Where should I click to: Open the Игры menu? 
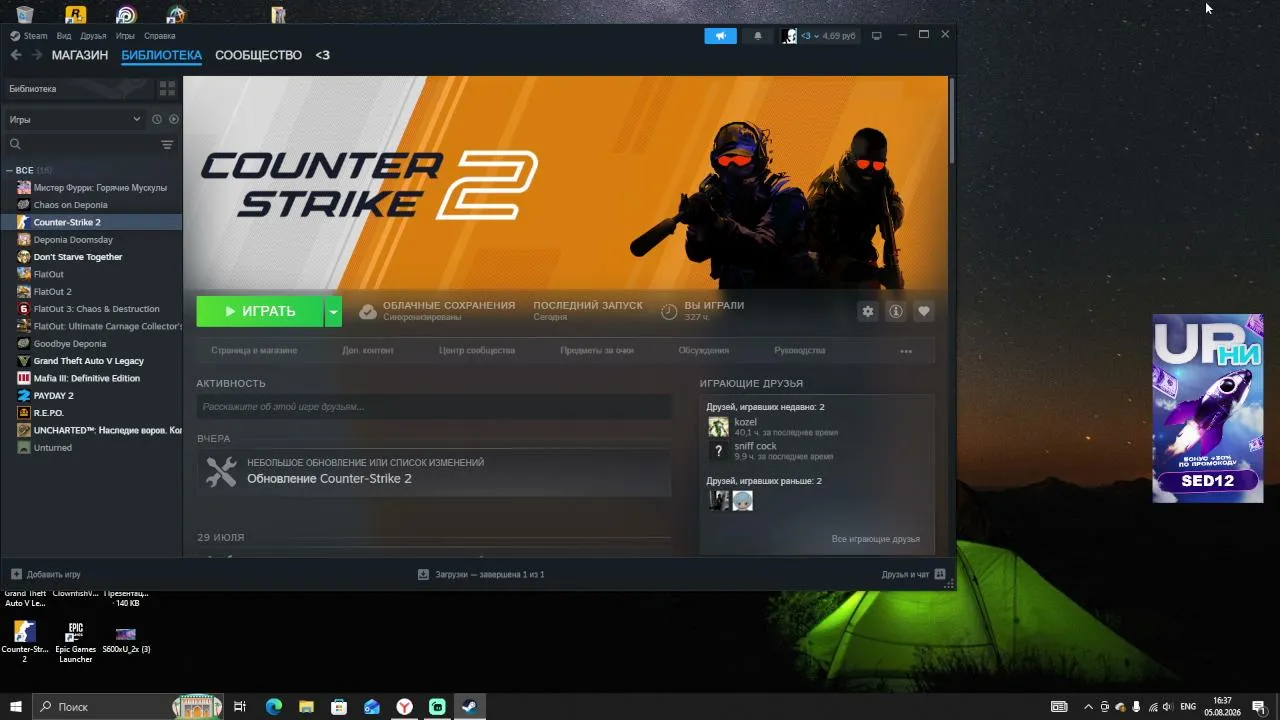(125, 36)
